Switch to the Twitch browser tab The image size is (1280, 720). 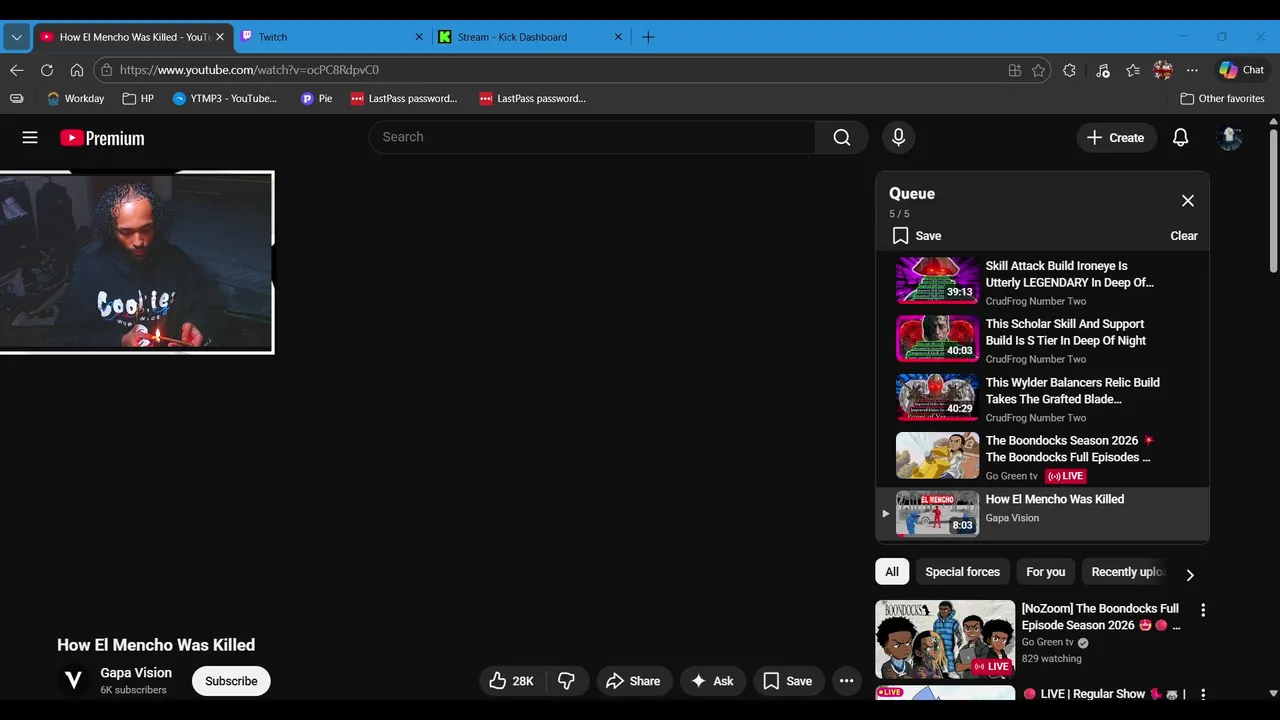point(334,37)
